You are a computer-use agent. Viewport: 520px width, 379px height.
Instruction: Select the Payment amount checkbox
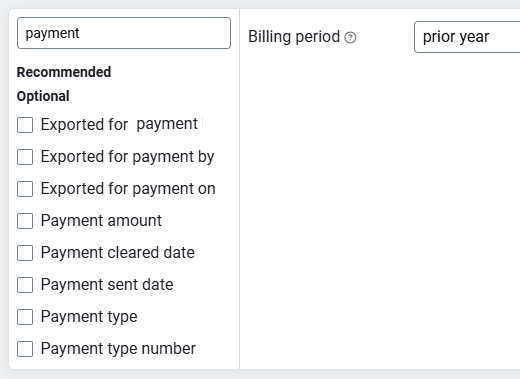[25, 221]
